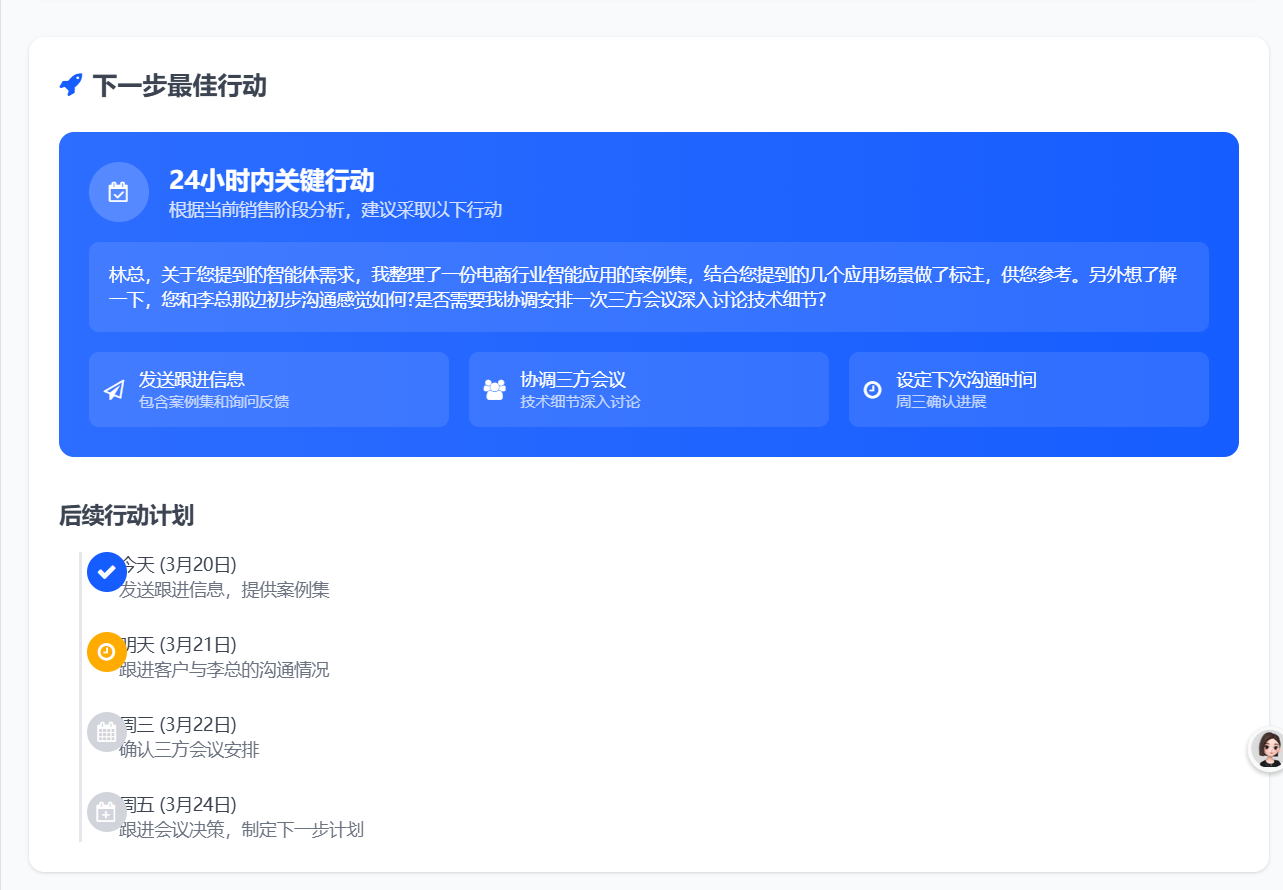Click the 后续行动计划 section heading

click(126, 516)
